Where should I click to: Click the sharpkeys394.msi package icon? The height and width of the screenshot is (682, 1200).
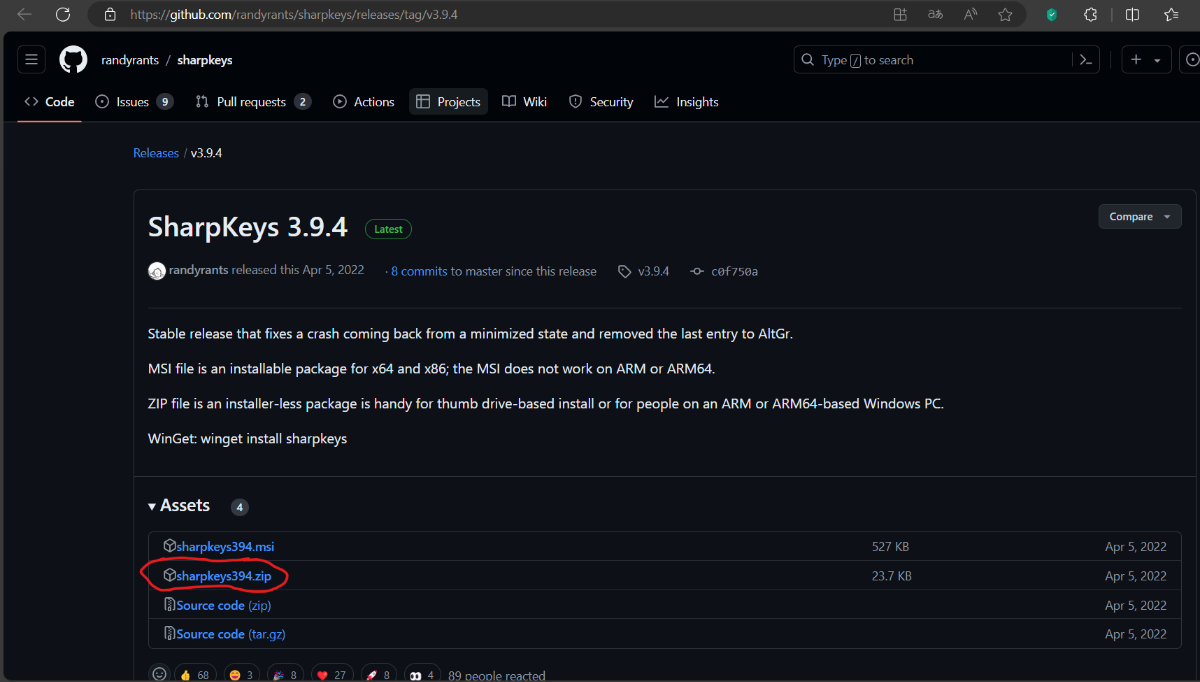point(170,546)
